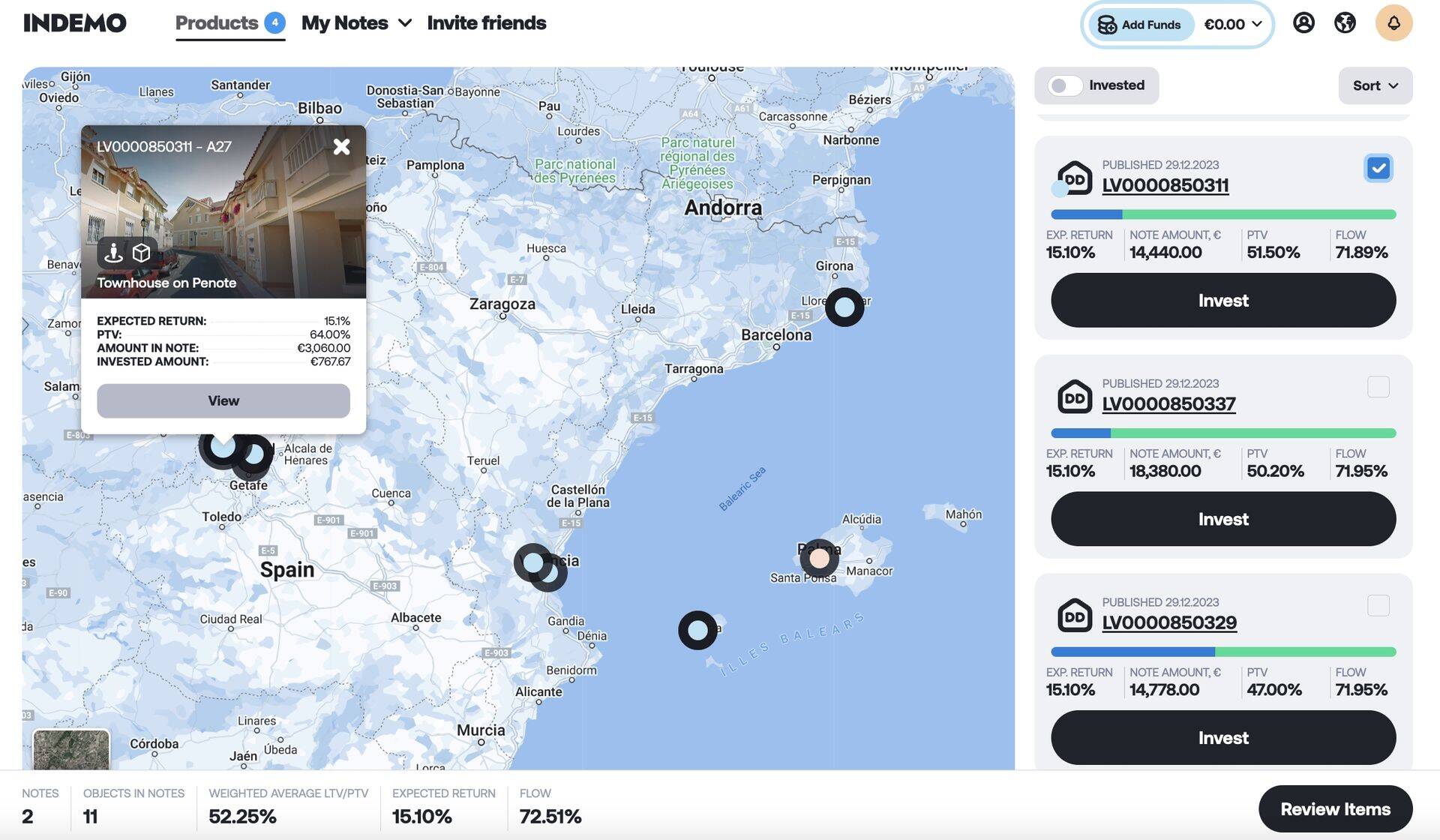This screenshot has height=840, width=1440.
Task: Click the street view icon in popup
Action: [x=113, y=253]
